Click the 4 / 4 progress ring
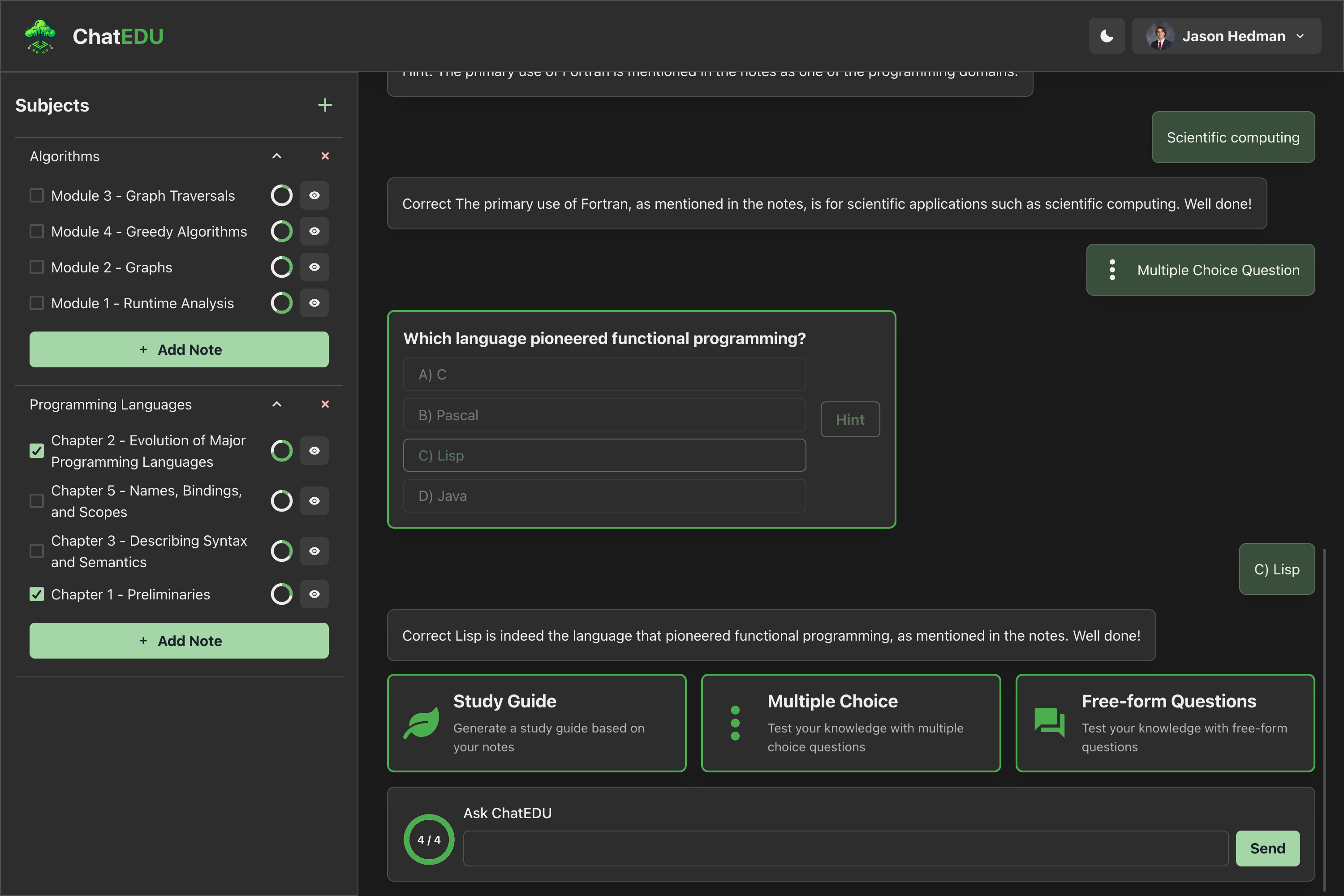The width and height of the screenshot is (1344, 896). 429,840
